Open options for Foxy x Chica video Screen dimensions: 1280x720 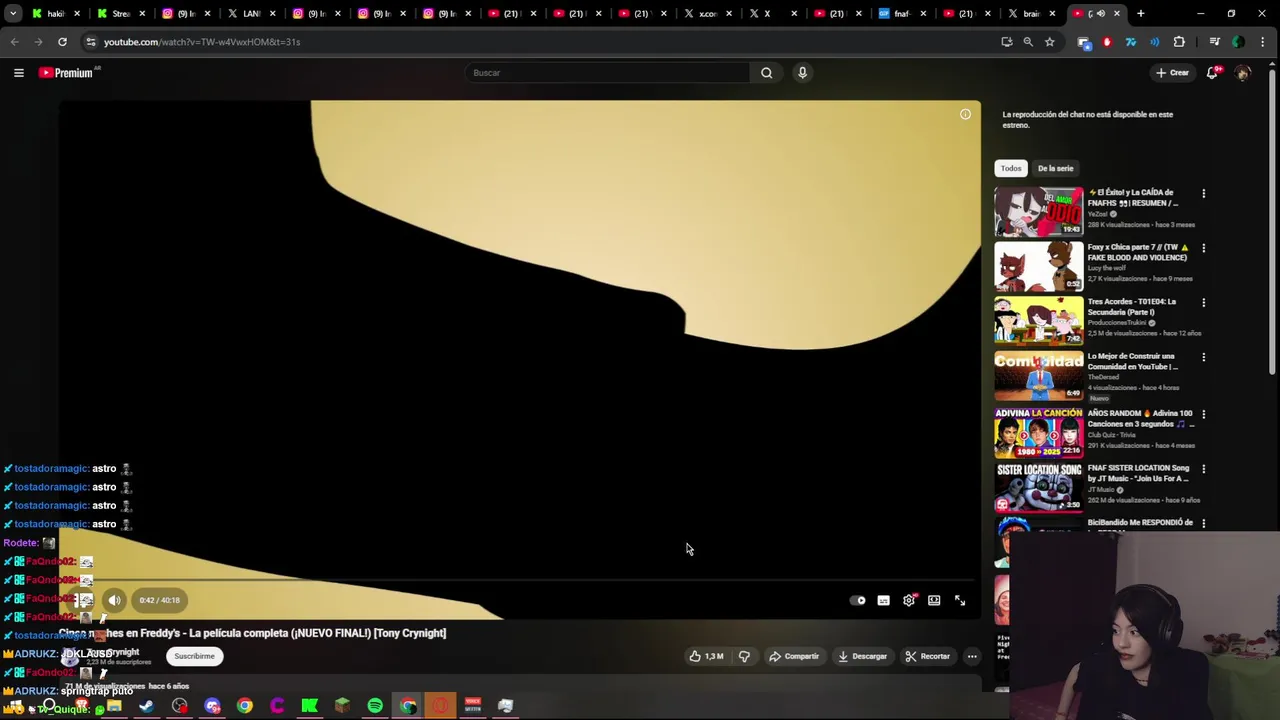click(x=1203, y=248)
